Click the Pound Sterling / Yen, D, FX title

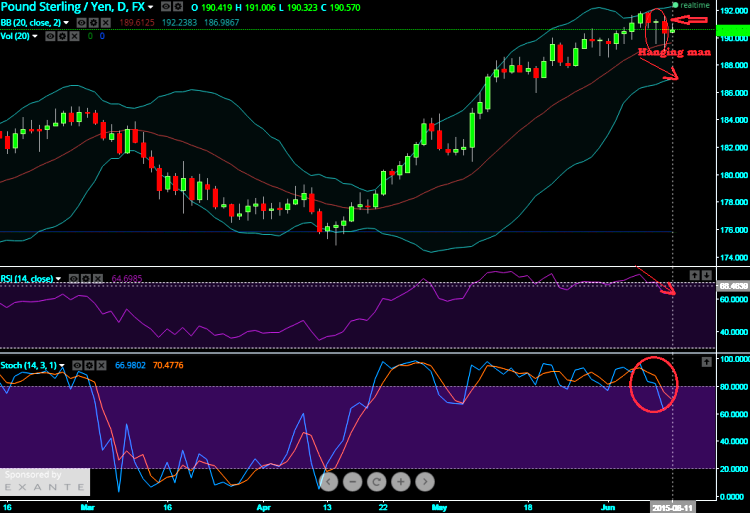pos(73,7)
